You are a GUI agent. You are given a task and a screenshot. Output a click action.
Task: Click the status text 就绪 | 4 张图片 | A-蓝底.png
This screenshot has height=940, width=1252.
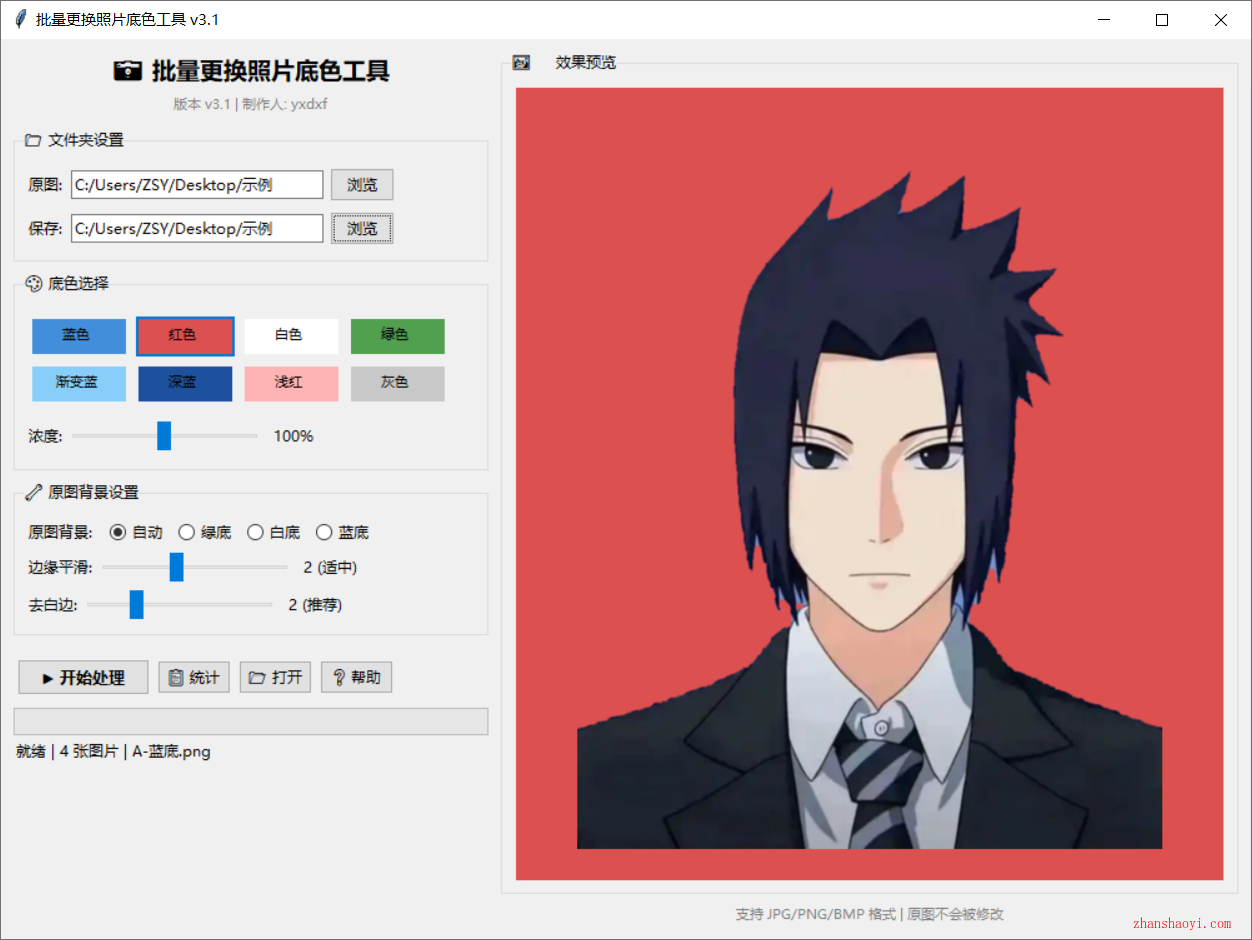(113, 751)
